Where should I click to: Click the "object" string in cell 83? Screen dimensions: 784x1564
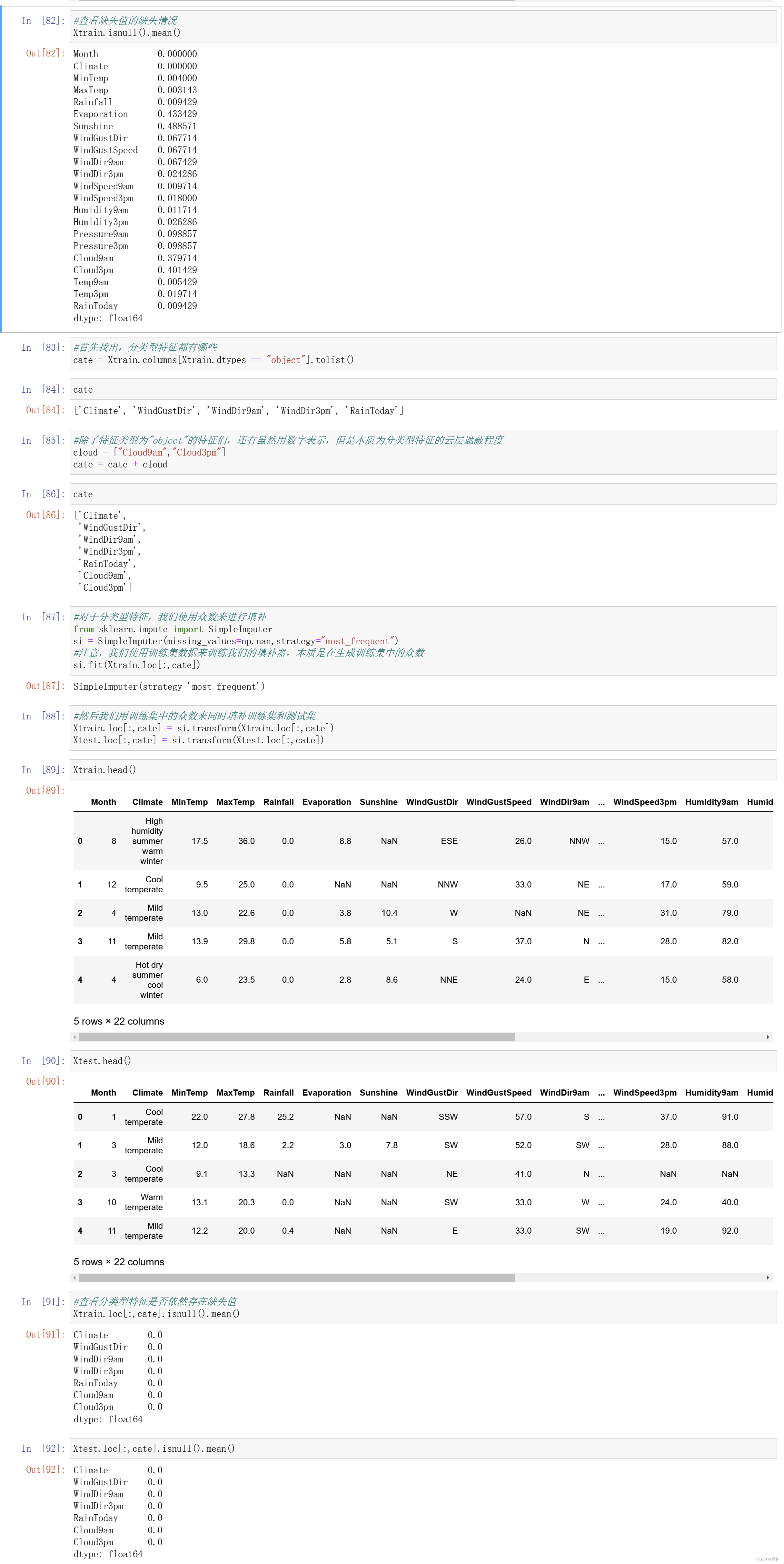(x=286, y=360)
